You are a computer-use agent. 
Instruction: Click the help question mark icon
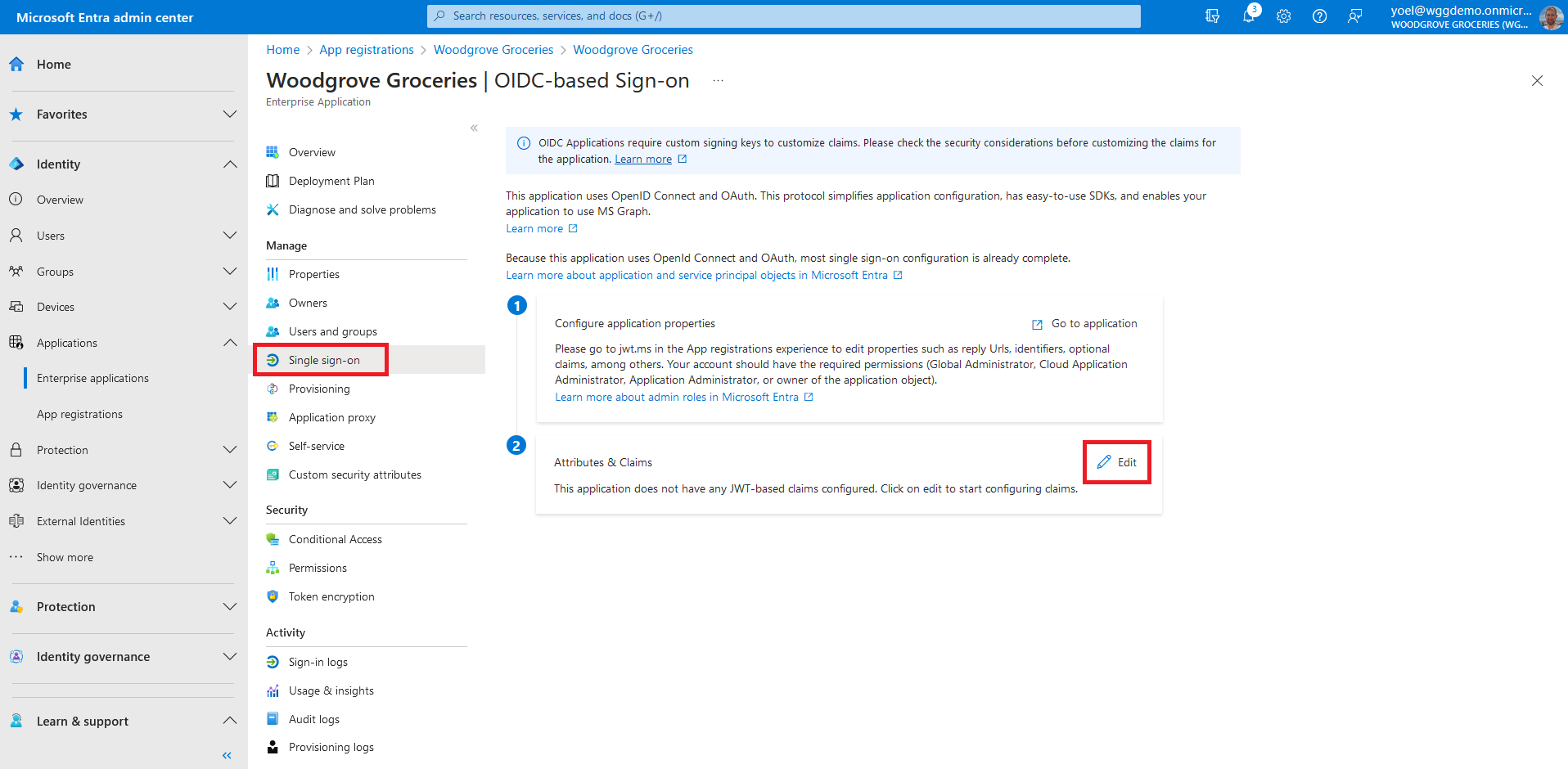[1319, 16]
